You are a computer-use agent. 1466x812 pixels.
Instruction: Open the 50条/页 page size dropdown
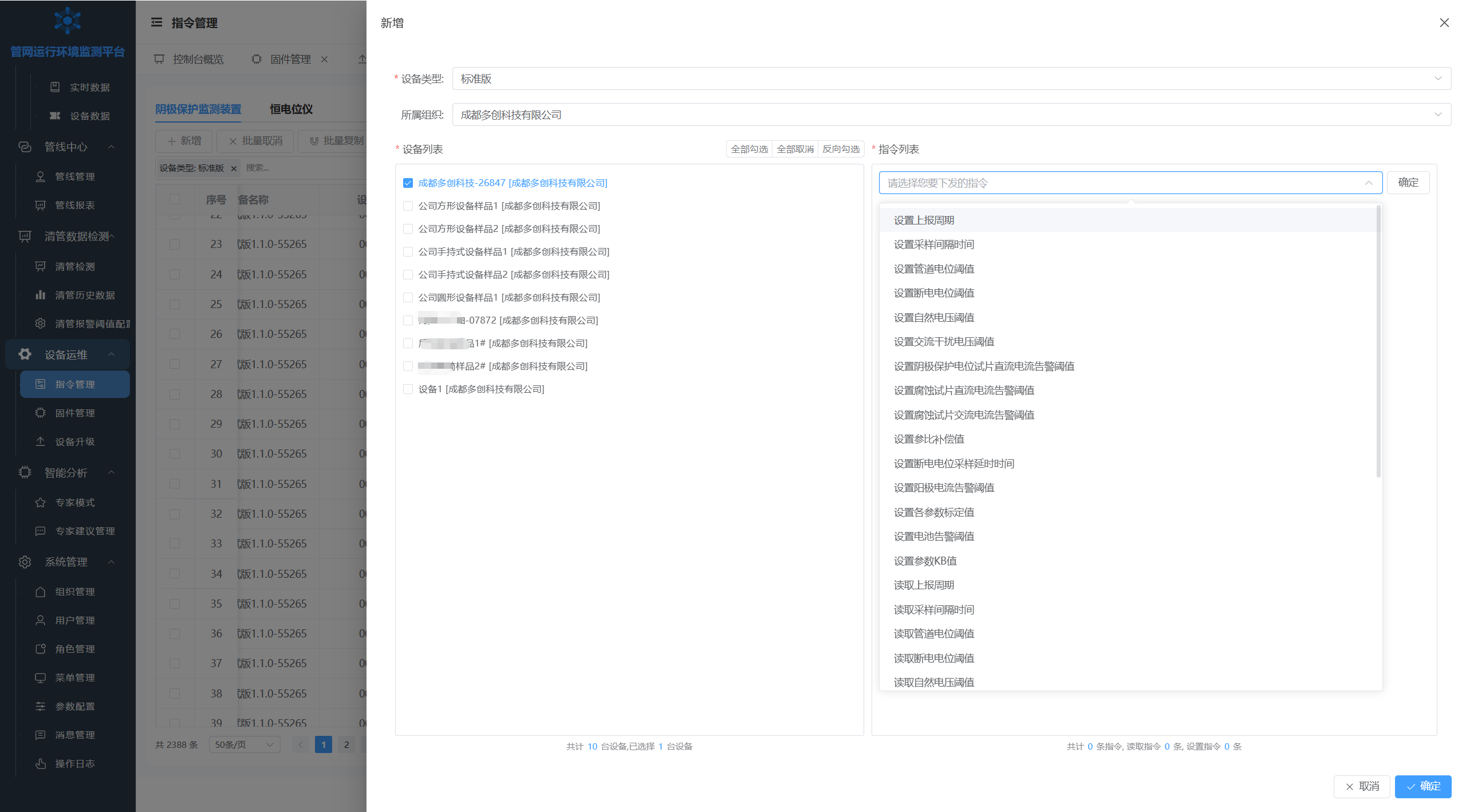245,744
